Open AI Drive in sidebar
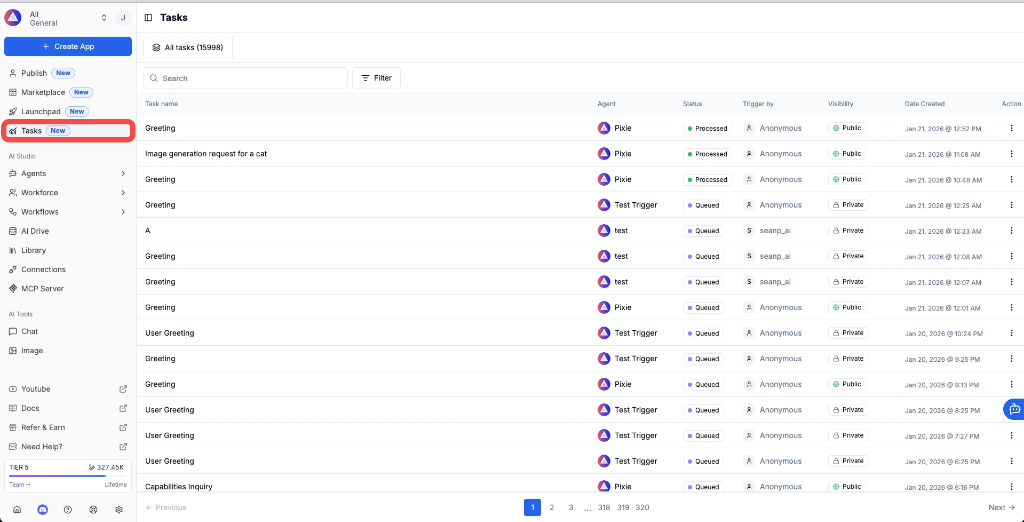Viewport: 1024px width, 522px height. [68, 231]
